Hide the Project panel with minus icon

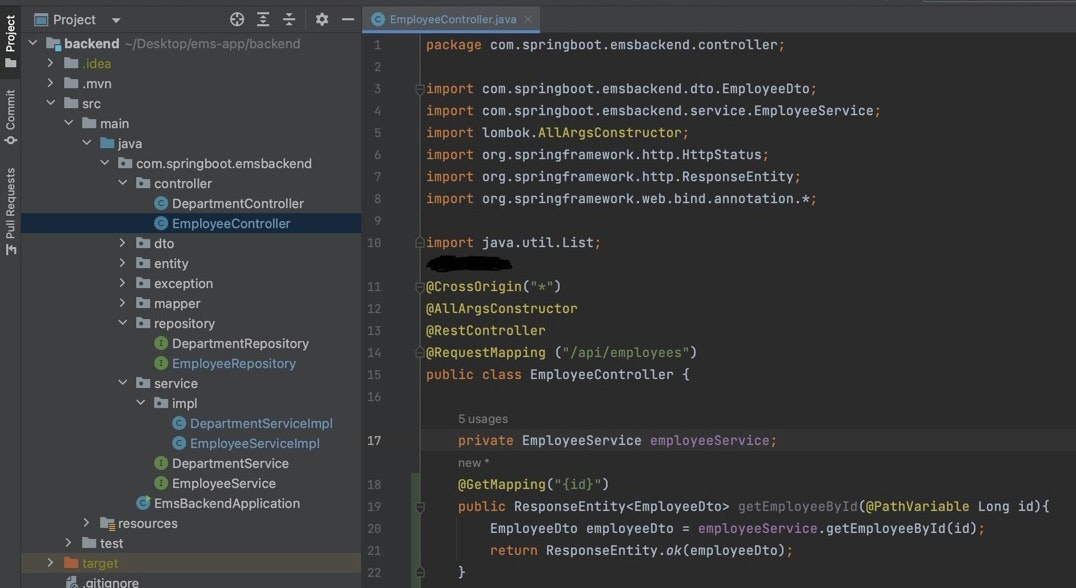(348, 19)
